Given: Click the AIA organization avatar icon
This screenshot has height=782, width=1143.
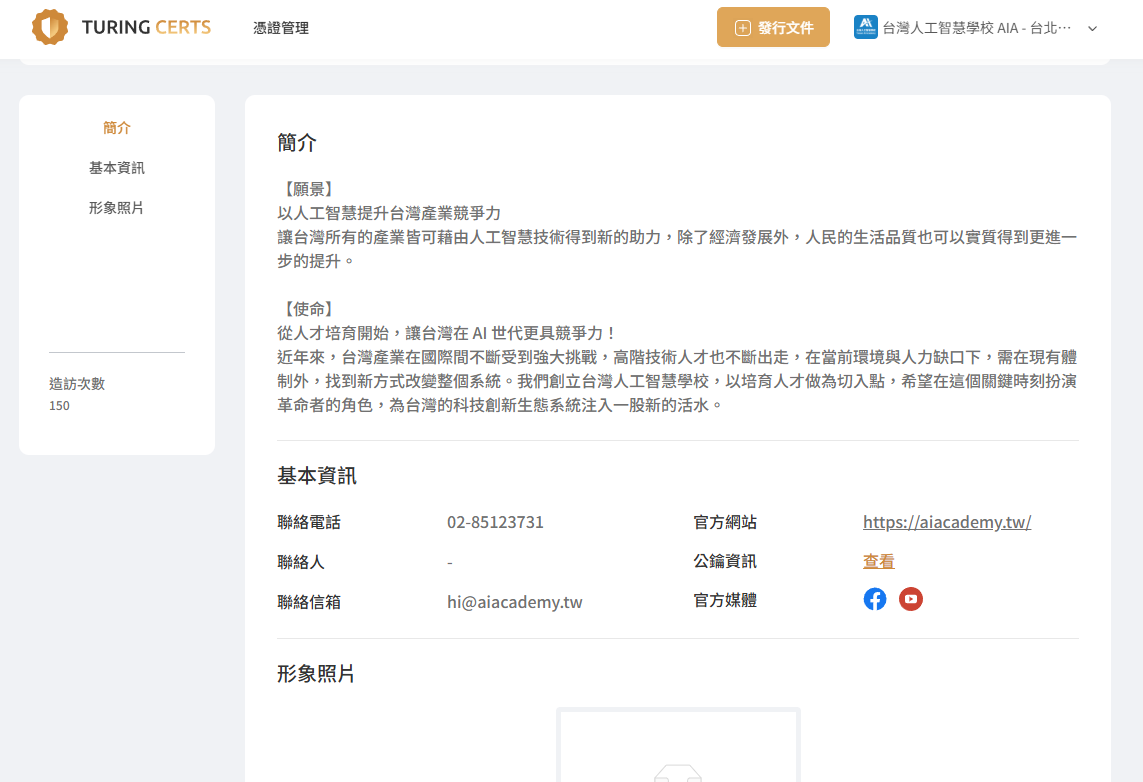Looking at the screenshot, I should (x=865, y=28).
